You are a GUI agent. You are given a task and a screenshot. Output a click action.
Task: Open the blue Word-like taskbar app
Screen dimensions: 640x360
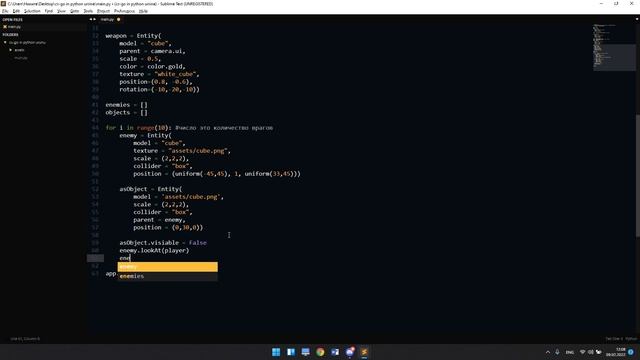click(x=335, y=352)
